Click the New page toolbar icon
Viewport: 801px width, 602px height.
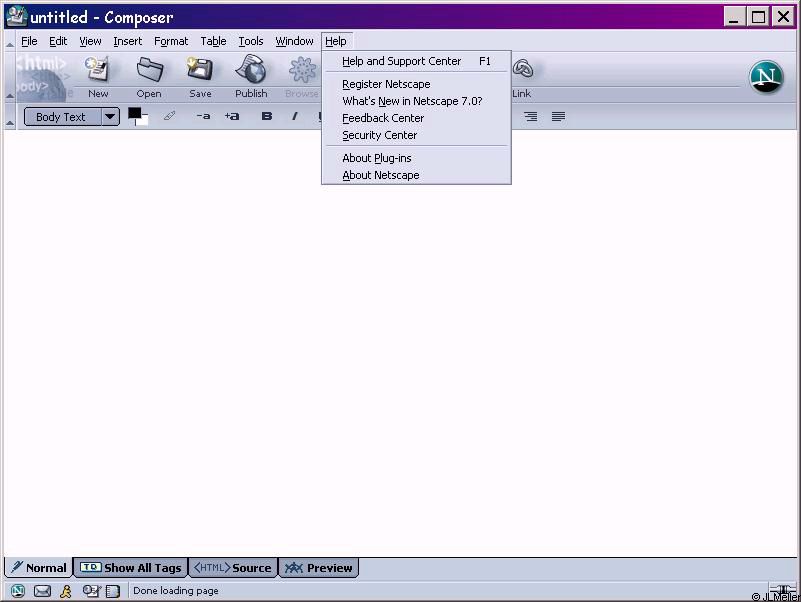98,70
